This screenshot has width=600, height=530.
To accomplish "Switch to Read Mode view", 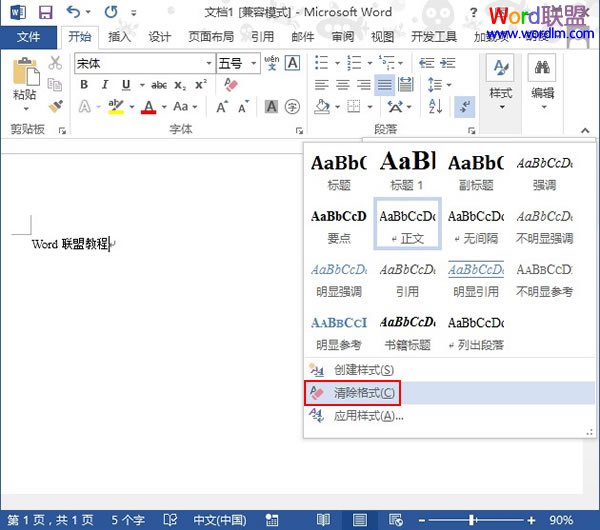I will pos(324,520).
